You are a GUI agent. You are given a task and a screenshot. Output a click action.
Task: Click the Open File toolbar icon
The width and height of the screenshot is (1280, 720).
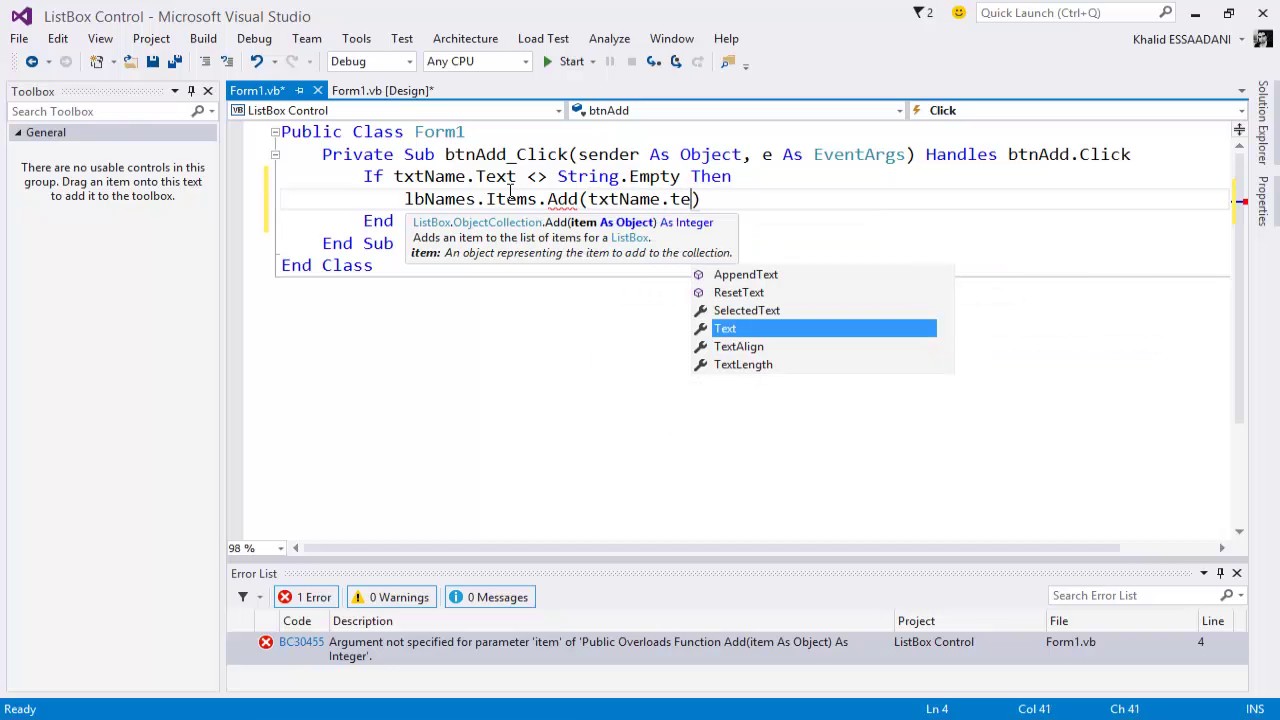[x=130, y=62]
